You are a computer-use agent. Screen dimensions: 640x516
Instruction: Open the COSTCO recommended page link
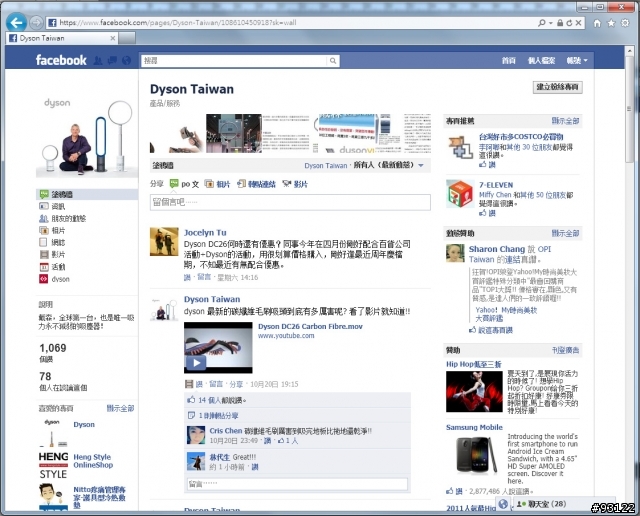click(x=521, y=137)
